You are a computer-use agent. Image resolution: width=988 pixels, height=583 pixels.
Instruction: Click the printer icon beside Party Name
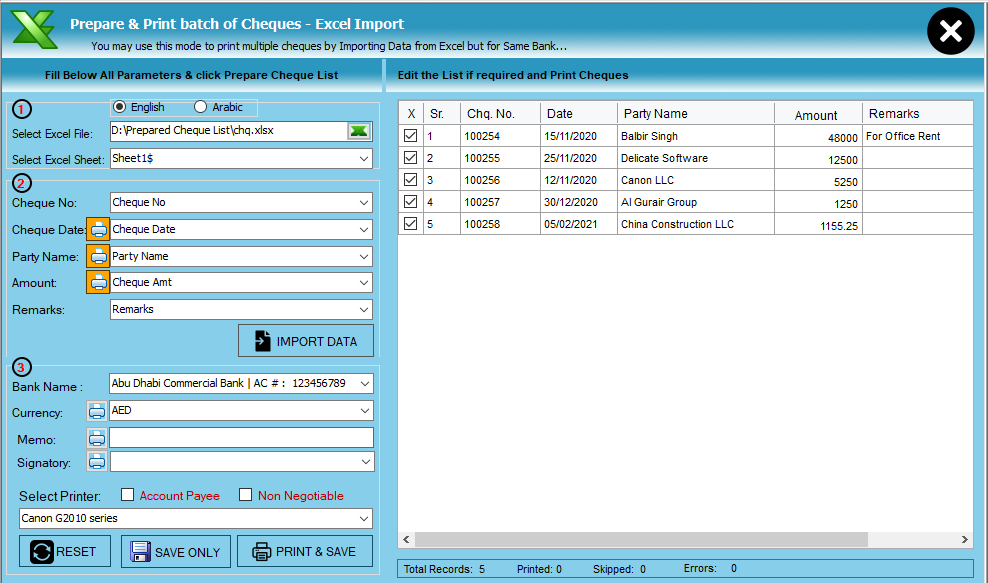98,257
